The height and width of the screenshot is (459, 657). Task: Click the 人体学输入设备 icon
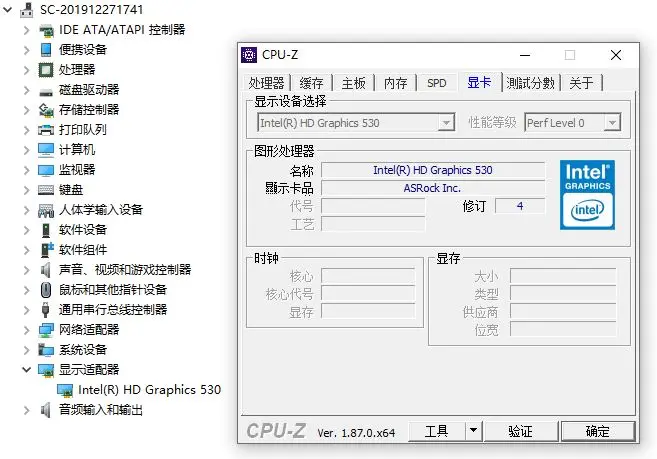coord(46,210)
